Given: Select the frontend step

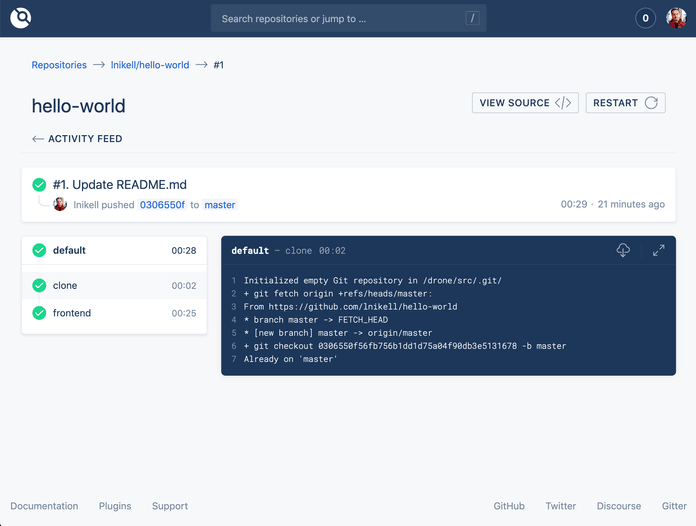Looking at the screenshot, I should click(114, 313).
